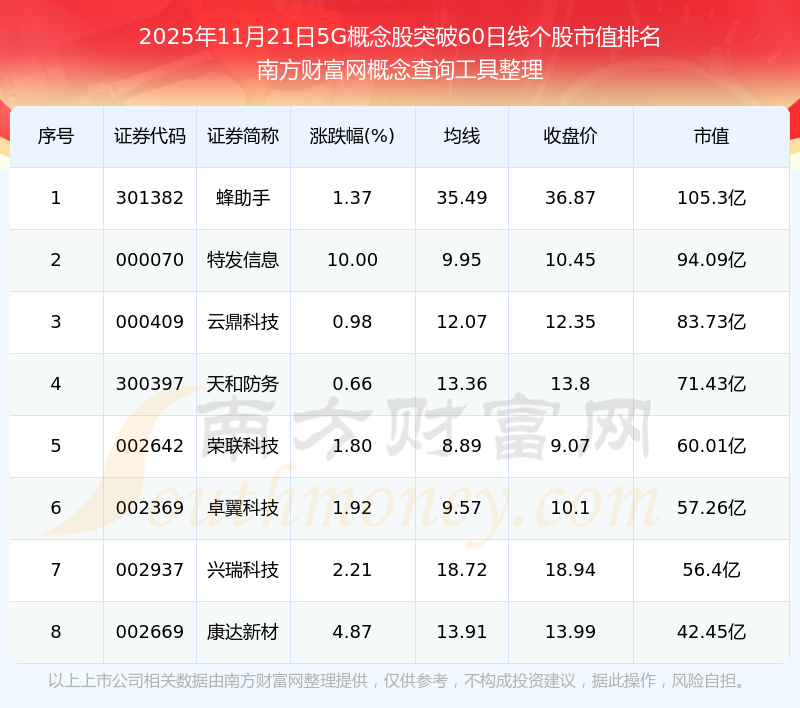This screenshot has height=708, width=800.
Task: Click moving average 35.49
Action: click(462, 198)
